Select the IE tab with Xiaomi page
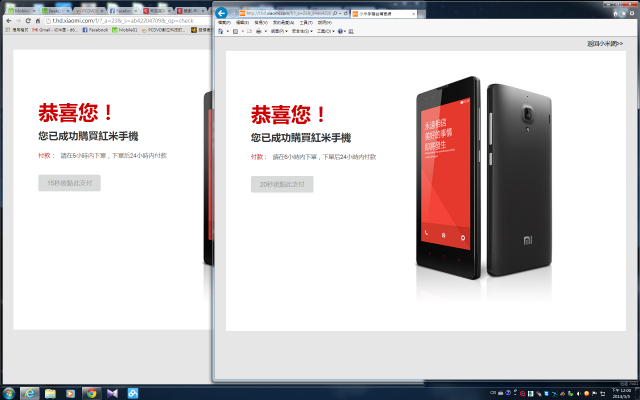The image size is (640, 400). (382, 14)
